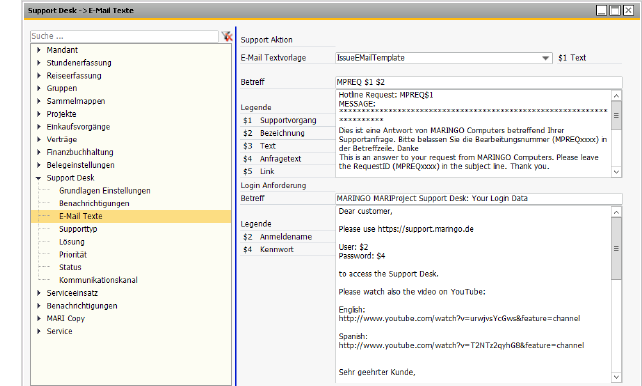The image size is (642, 386).
Task: Open the Supporttyp tree item
Action: (x=78, y=229)
